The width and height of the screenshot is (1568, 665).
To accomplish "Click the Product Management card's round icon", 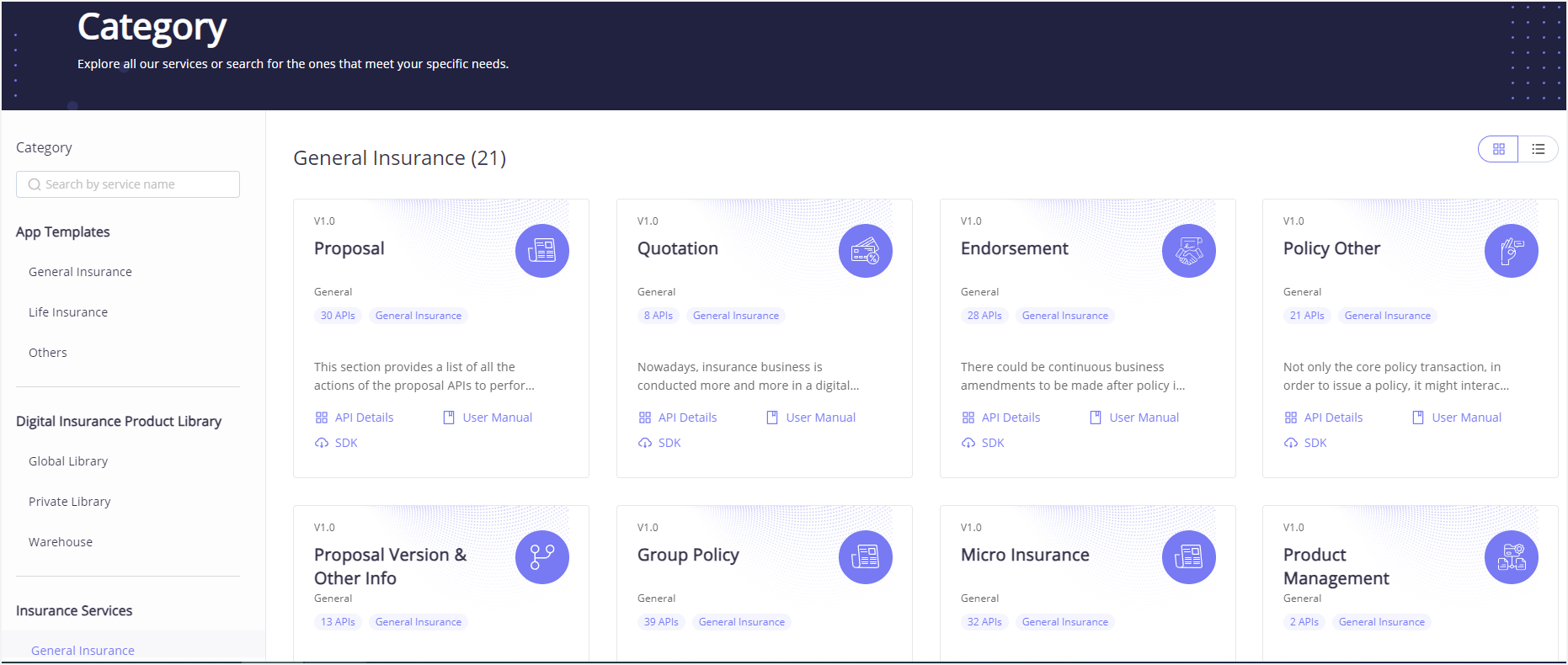I will tap(1512, 557).
